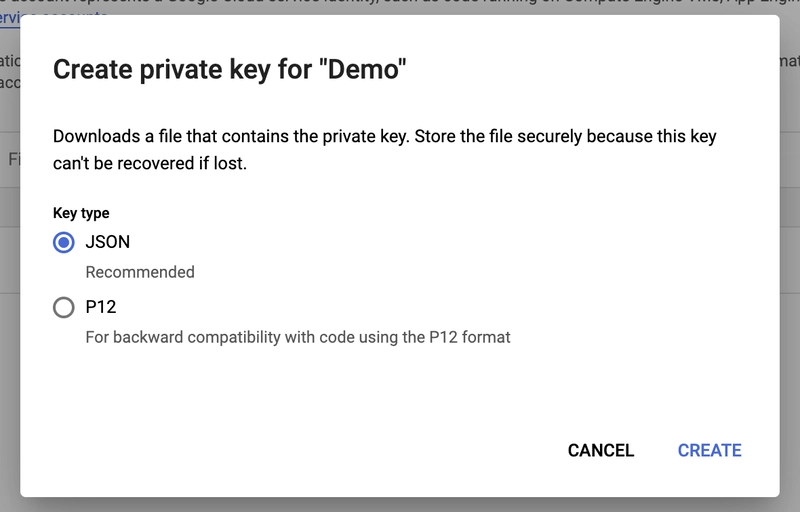Click the empty dialog area left of CANCEL
Screen dimensions: 800x512
point(300,450)
